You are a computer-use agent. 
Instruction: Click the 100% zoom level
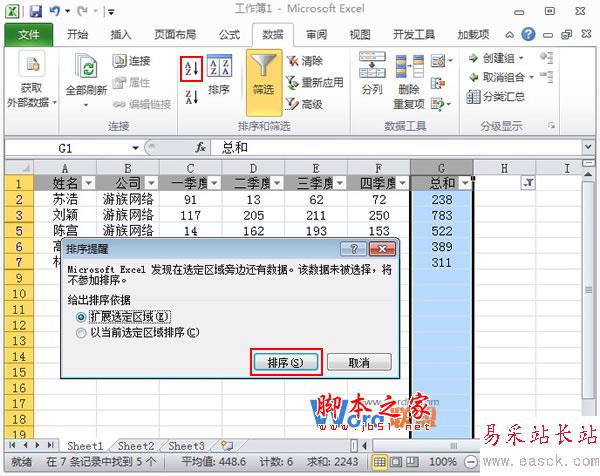(442, 462)
